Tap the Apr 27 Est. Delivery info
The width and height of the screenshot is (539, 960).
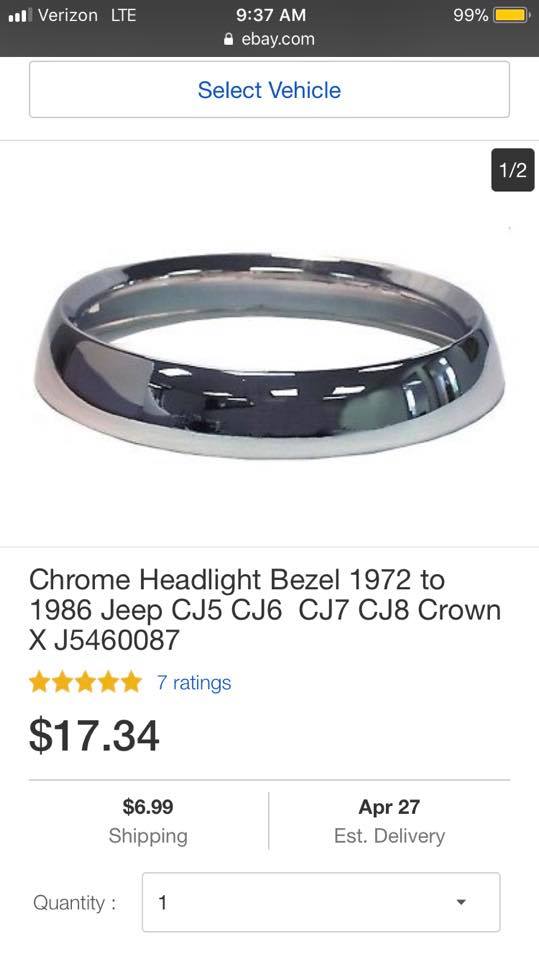point(390,820)
